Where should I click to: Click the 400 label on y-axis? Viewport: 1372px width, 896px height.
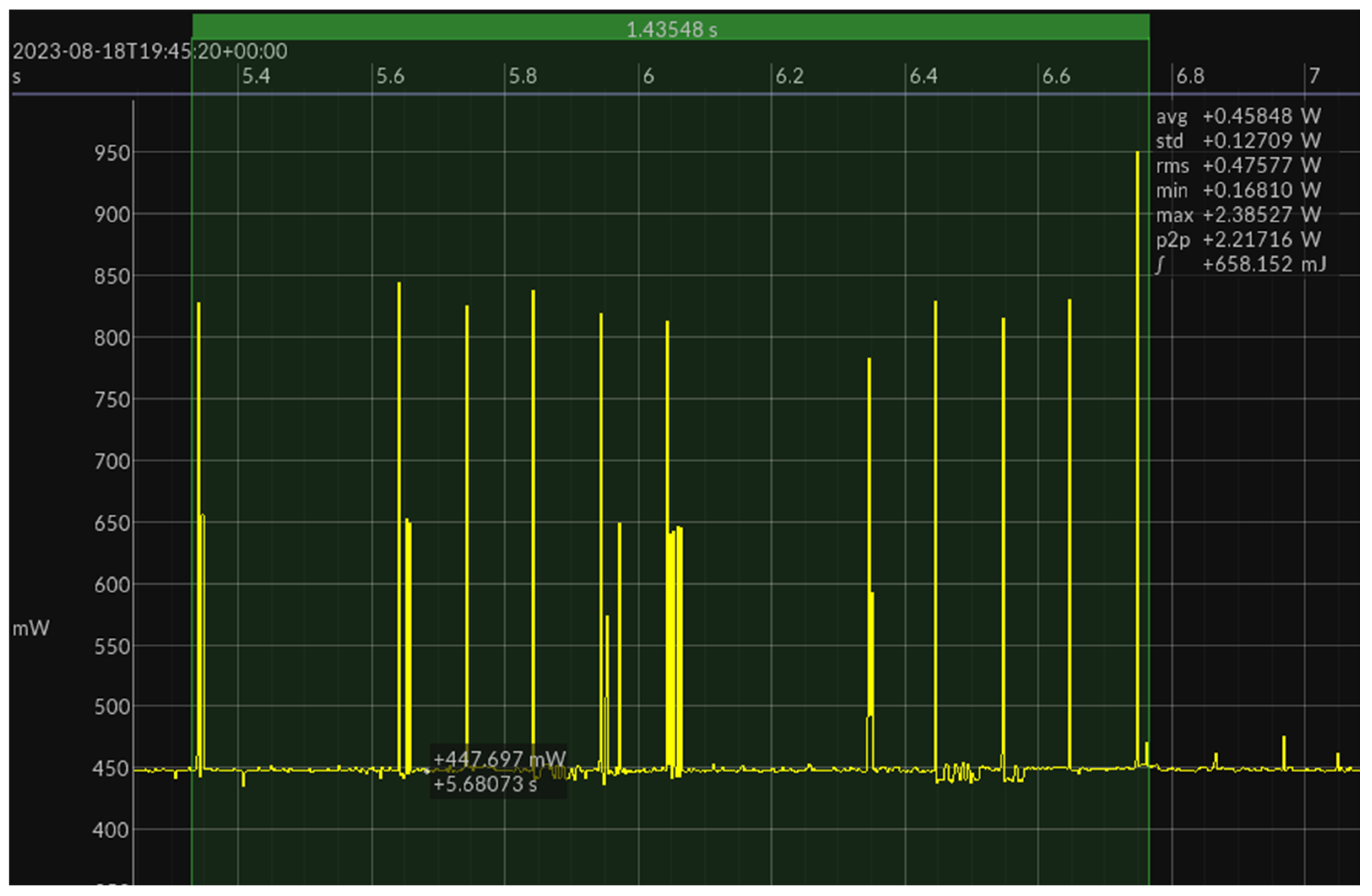111,830
